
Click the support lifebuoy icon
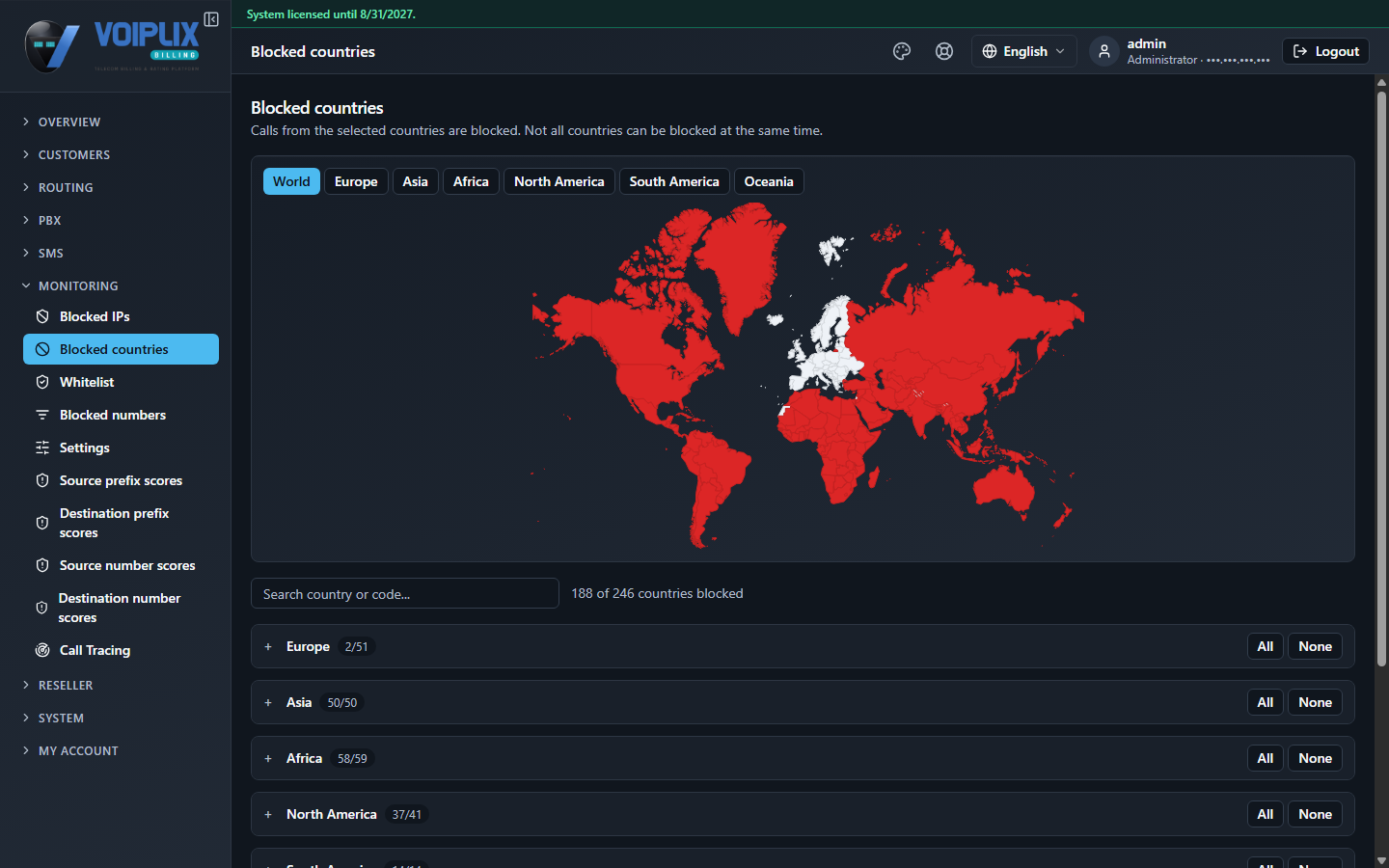pos(944,51)
